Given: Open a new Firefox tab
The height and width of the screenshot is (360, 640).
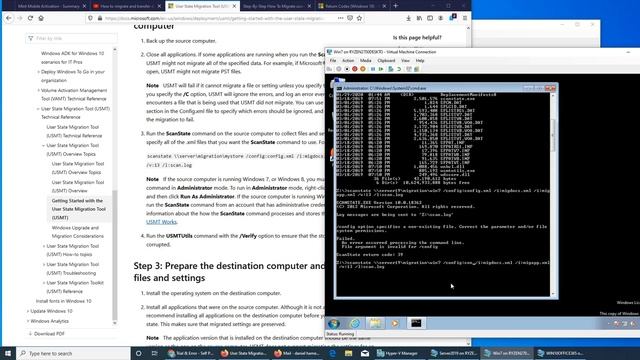Looking at the screenshot, I should (x=396, y=6).
